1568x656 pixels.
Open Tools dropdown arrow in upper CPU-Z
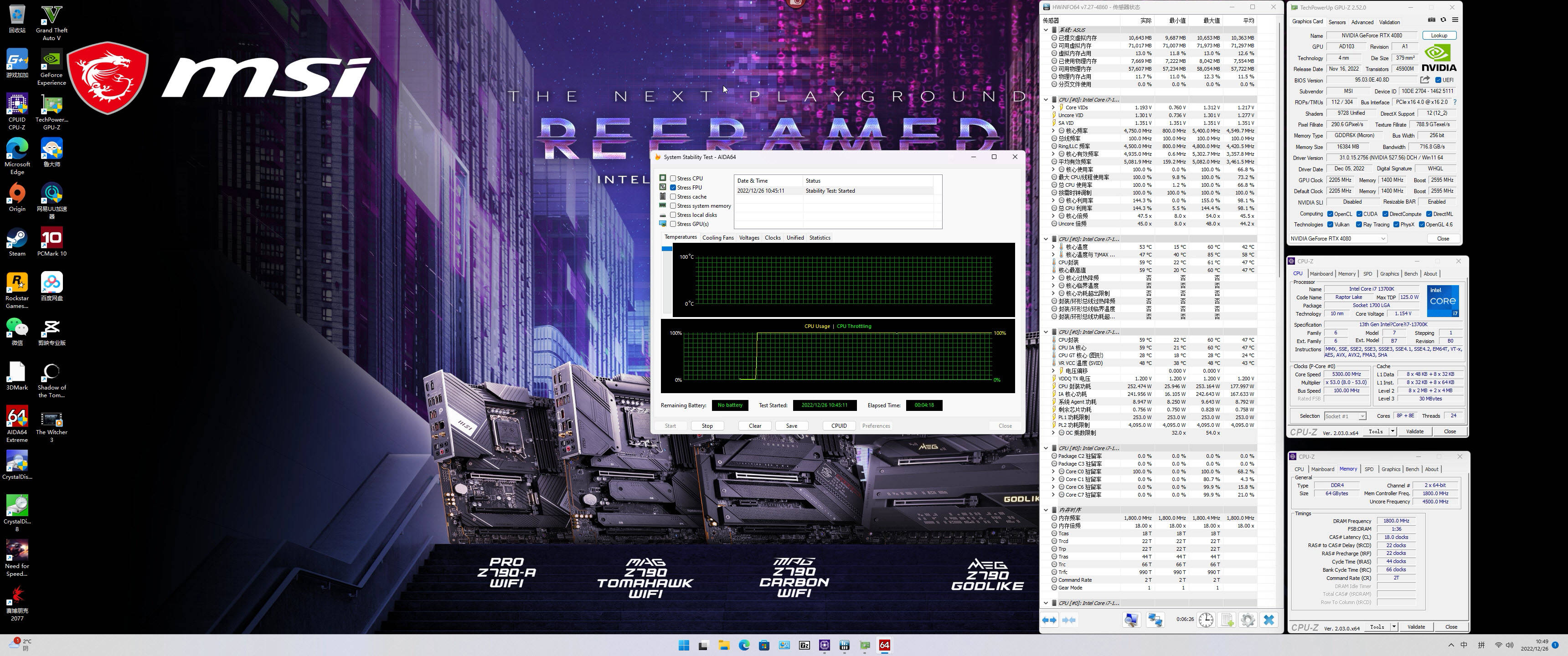[x=1392, y=431]
